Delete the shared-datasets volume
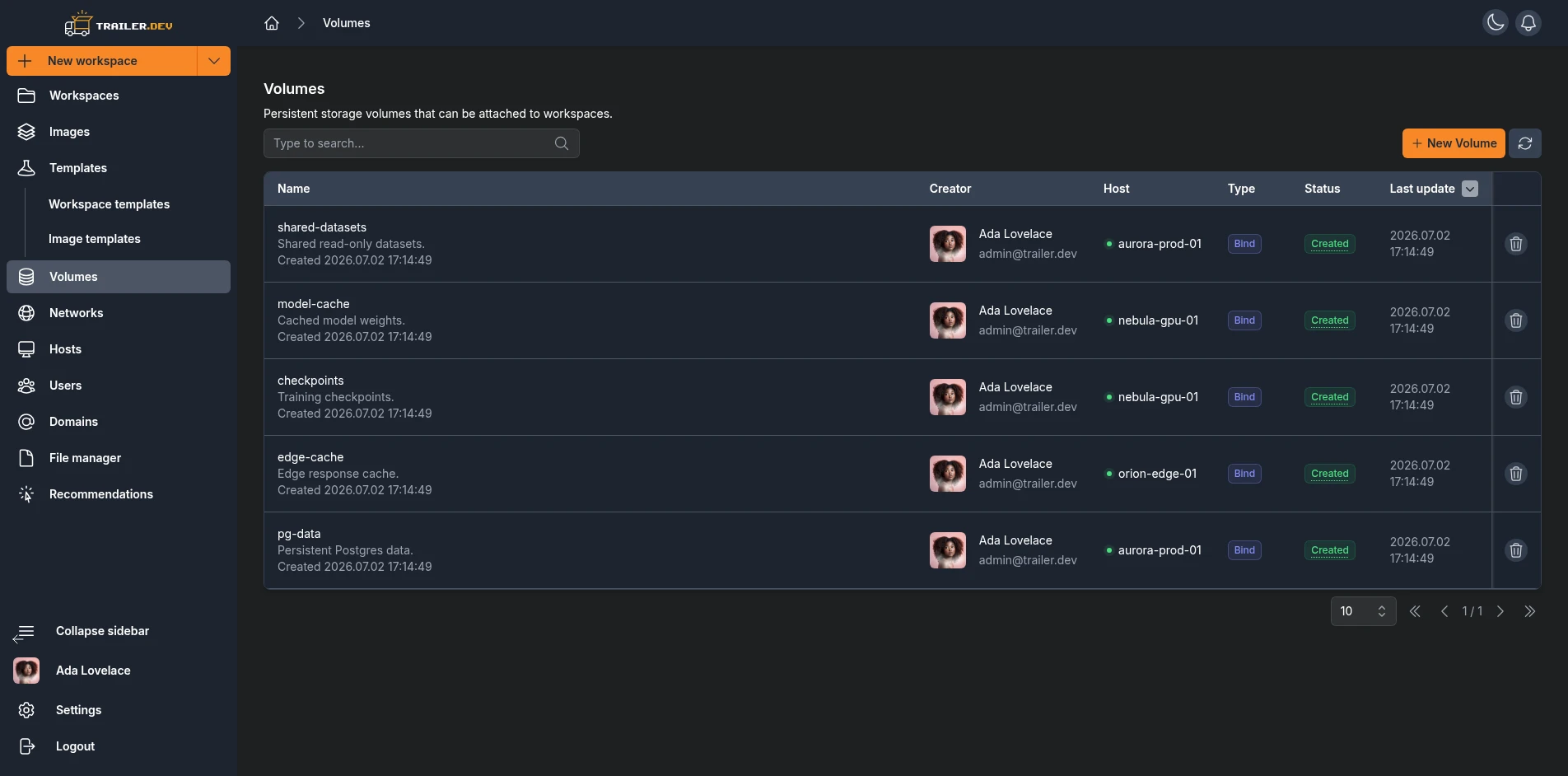This screenshot has width=1568, height=776. (x=1516, y=244)
